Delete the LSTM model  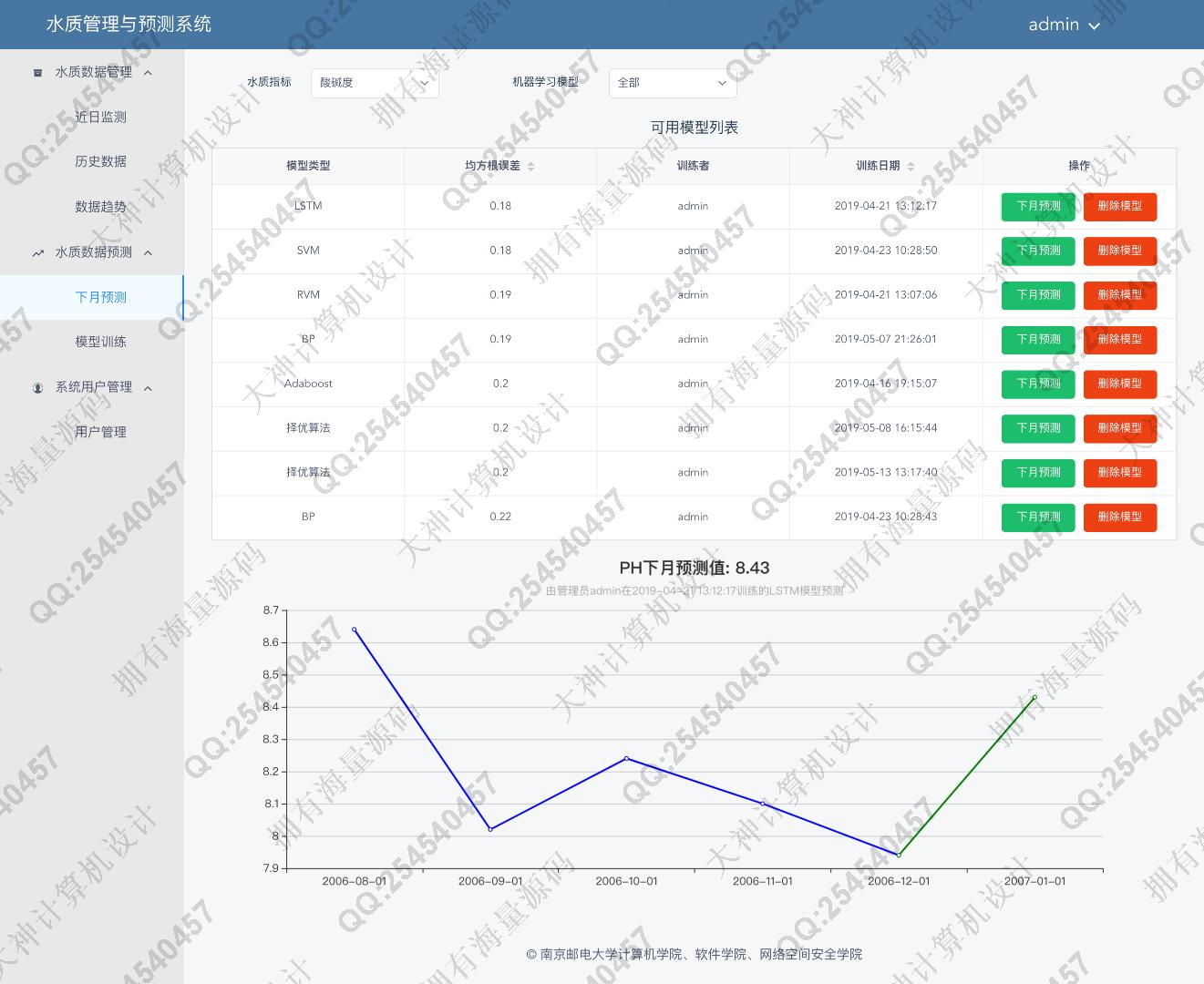click(1119, 207)
